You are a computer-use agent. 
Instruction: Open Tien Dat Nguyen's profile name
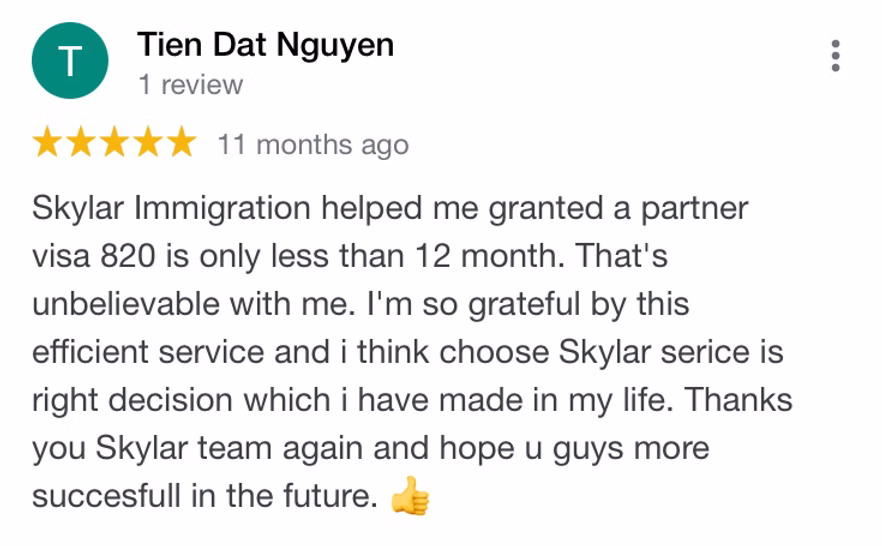click(265, 45)
